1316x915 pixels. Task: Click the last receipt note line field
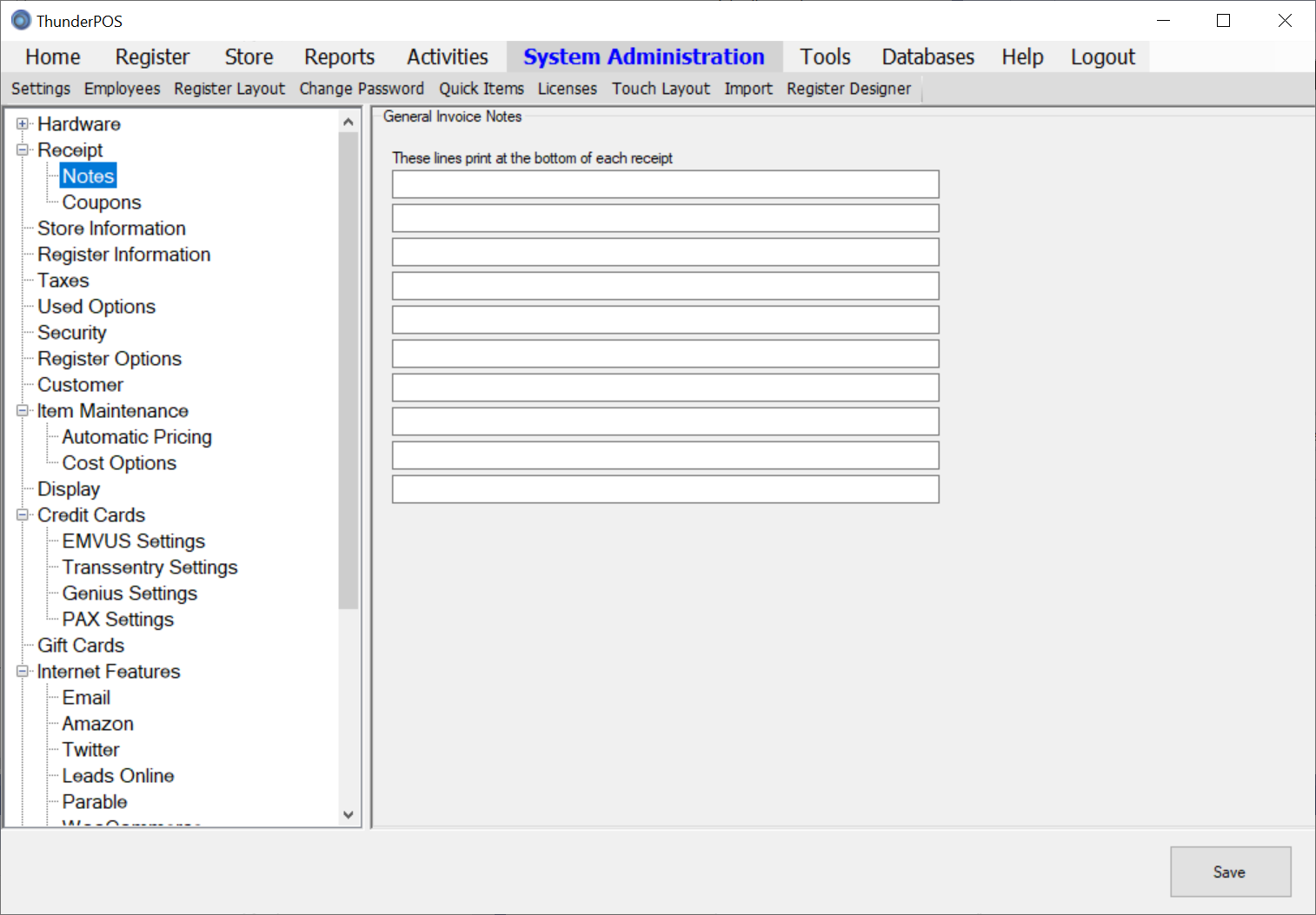(665, 489)
